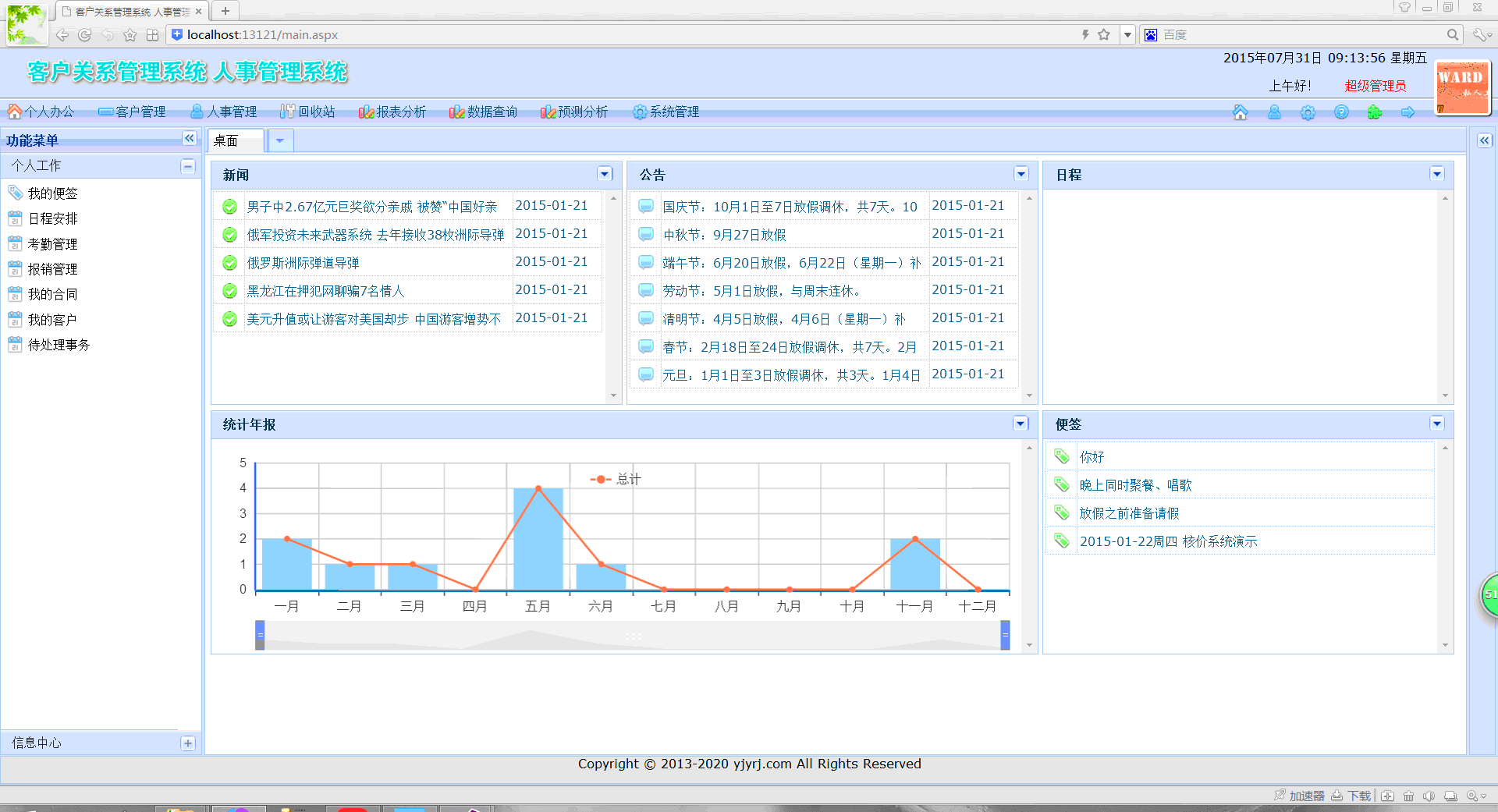Click the WARD avatar image
This screenshot has height=812, width=1498.
[1461, 87]
